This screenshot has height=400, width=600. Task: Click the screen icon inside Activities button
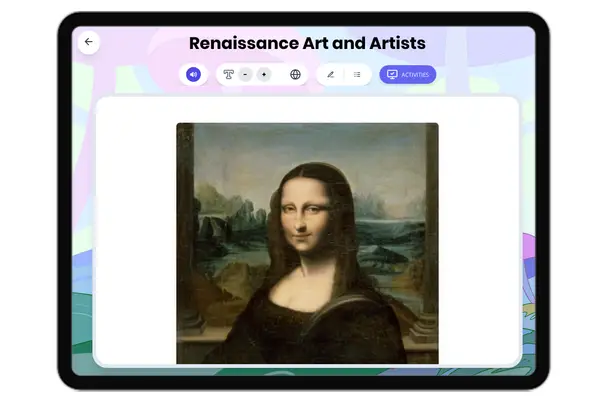[392, 74]
